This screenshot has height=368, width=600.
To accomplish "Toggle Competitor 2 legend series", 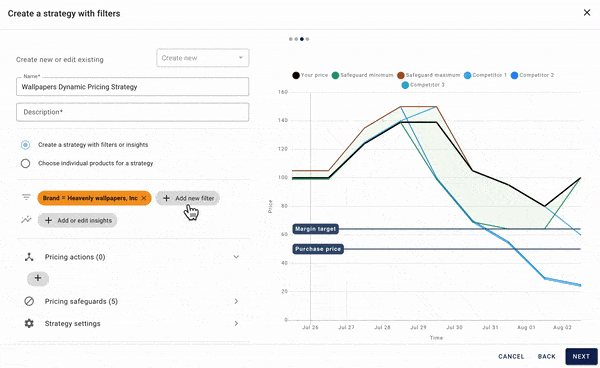I will click(x=532, y=75).
